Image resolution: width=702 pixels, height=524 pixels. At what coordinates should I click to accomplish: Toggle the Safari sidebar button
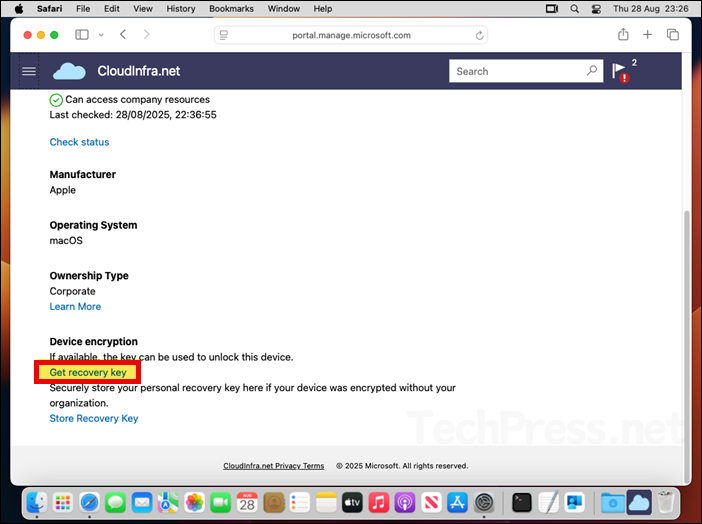coord(81,35)
